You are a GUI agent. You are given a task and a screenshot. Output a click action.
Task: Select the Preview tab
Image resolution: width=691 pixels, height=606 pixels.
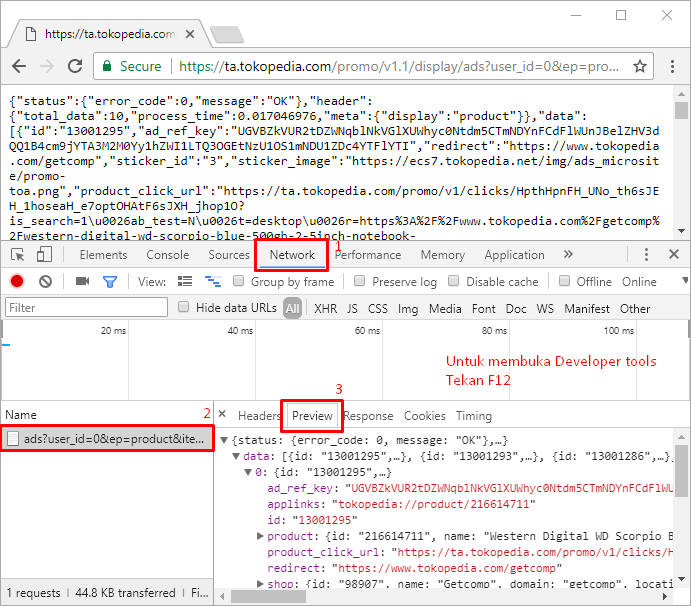[x=312, y=416]
